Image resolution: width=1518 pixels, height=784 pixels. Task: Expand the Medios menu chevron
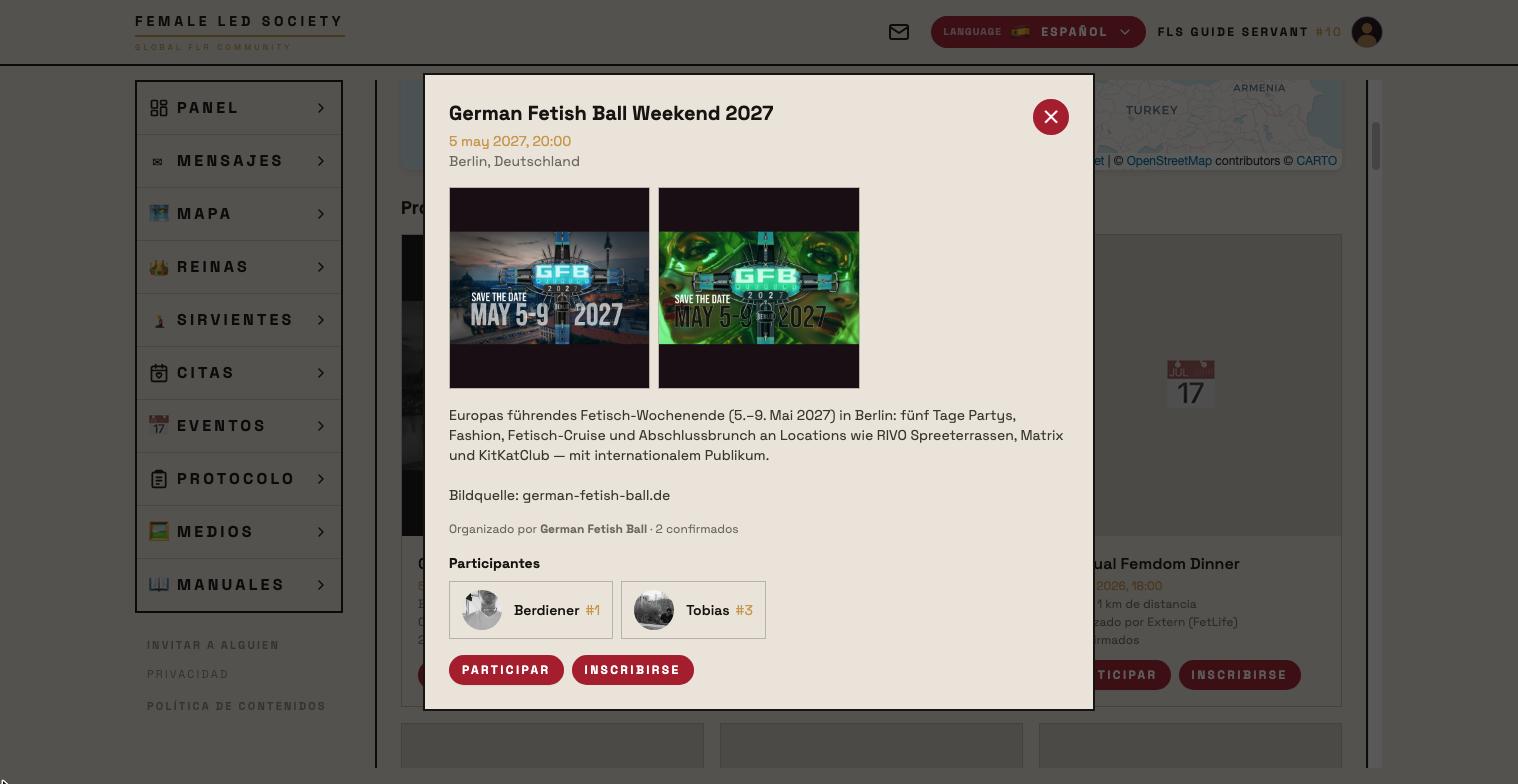tap(321, 532)
